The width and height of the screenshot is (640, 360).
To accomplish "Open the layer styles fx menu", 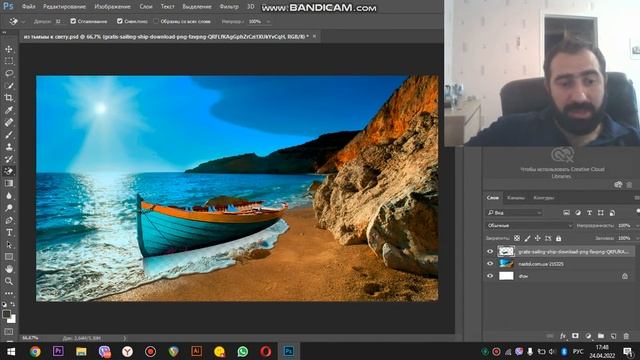I will (x=563, y=336).
